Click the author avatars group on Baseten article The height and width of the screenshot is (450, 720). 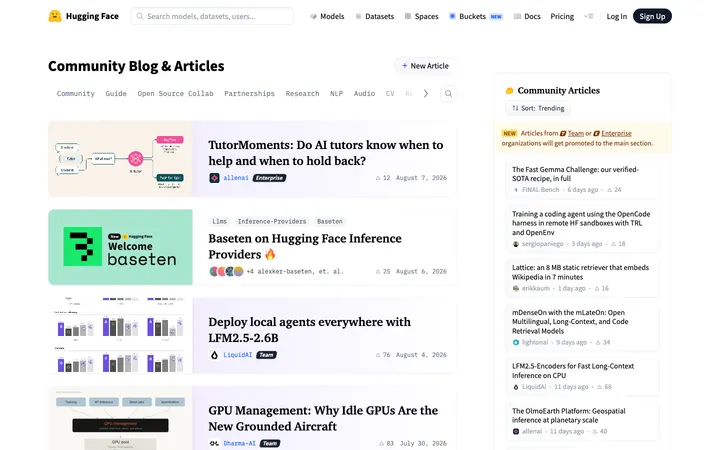click(226, 271)
